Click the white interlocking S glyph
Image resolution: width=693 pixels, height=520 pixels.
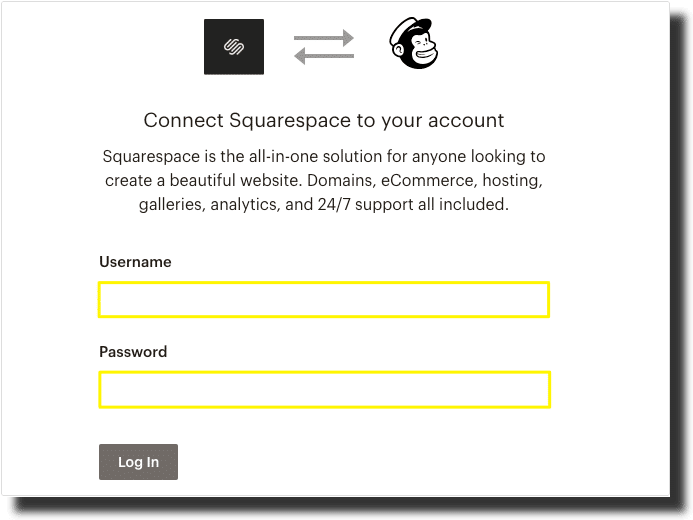point(234,47)
